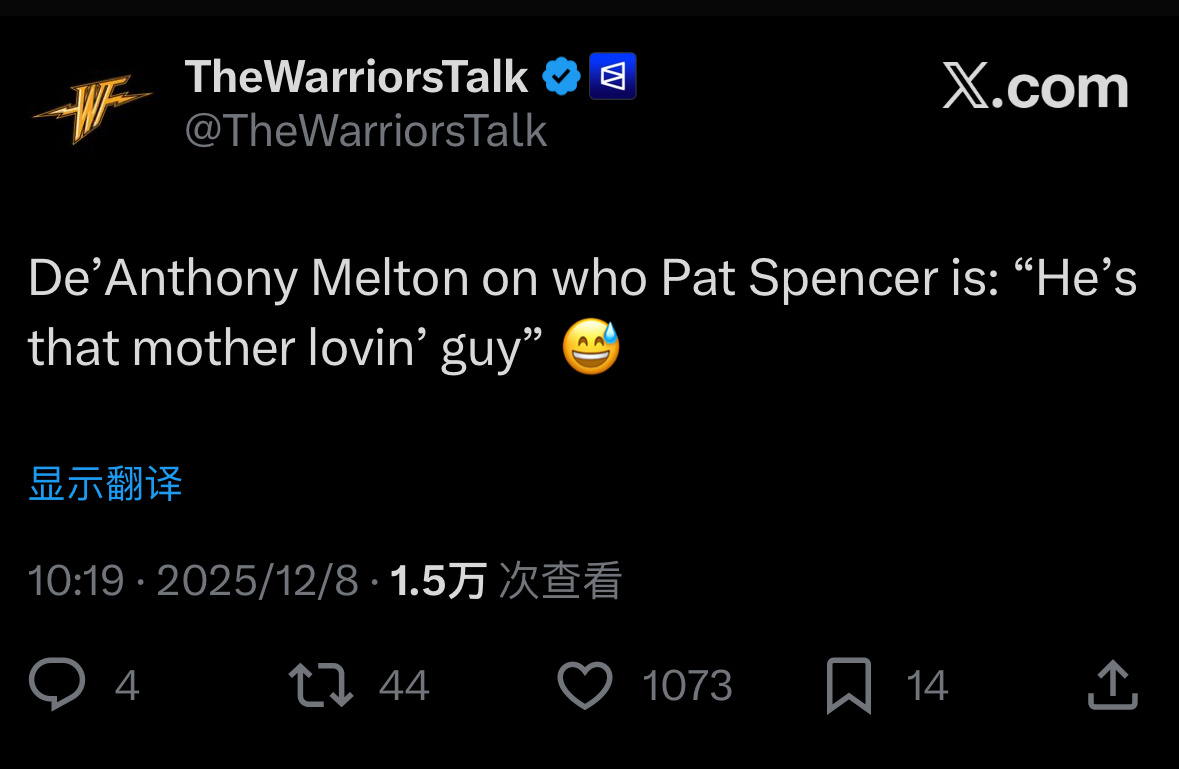Click the bookmark ribbon icon

[x=849, y=685]
